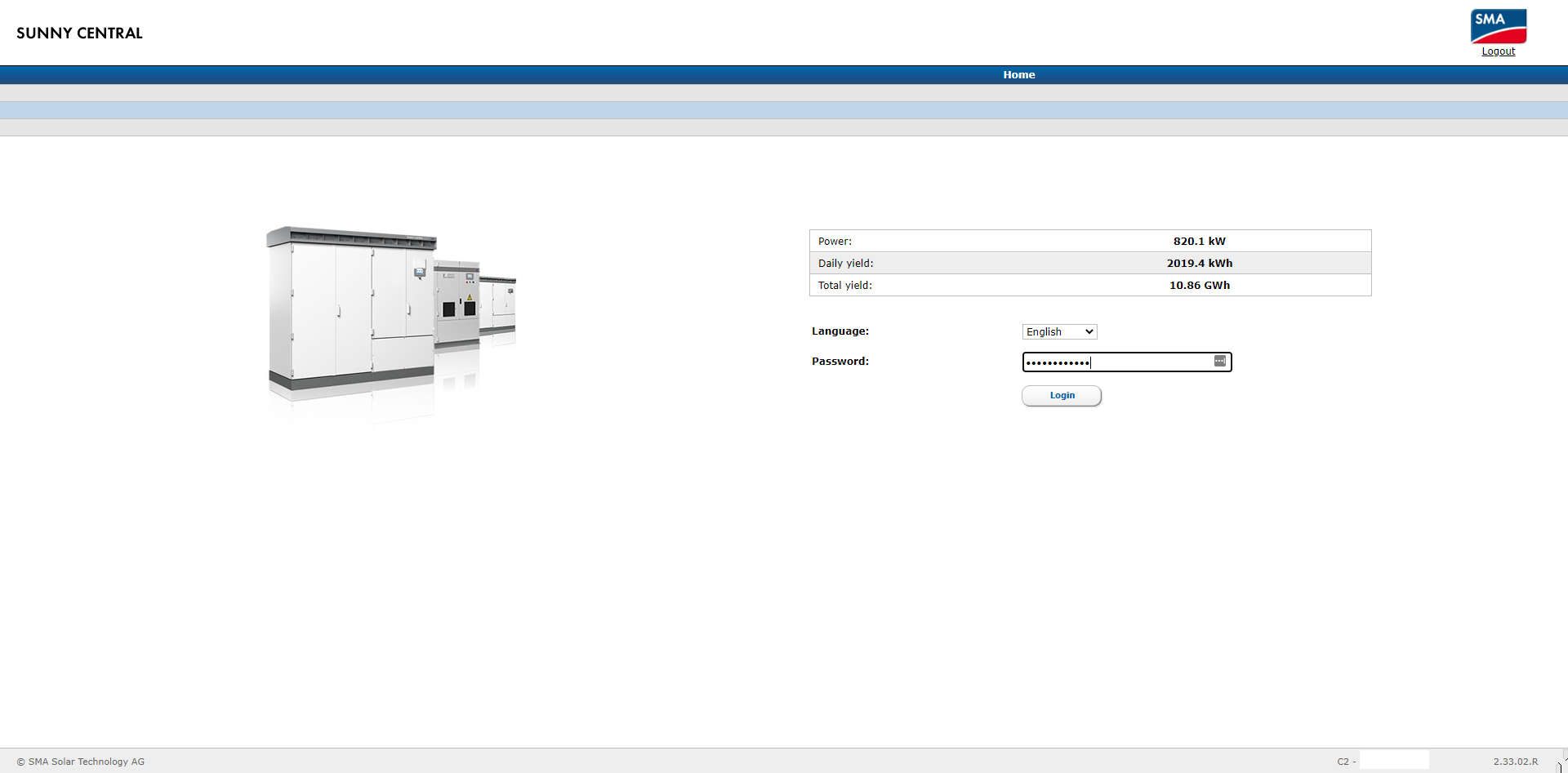Click the Password: label
This screenshot has width=1568, height=773.
tap(840, 361)
